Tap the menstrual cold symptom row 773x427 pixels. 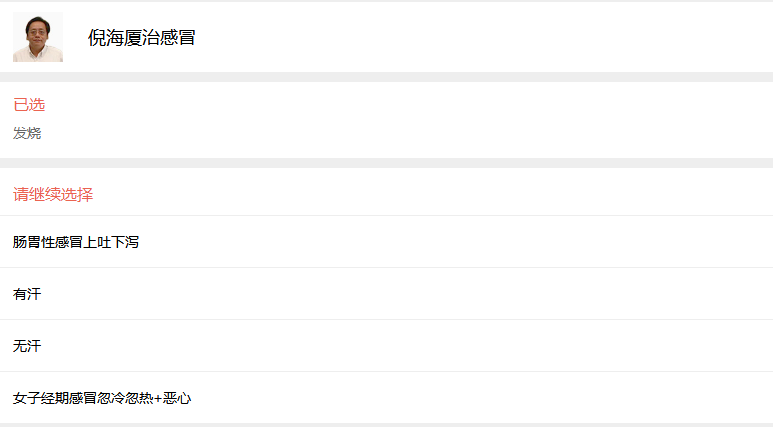102,398
